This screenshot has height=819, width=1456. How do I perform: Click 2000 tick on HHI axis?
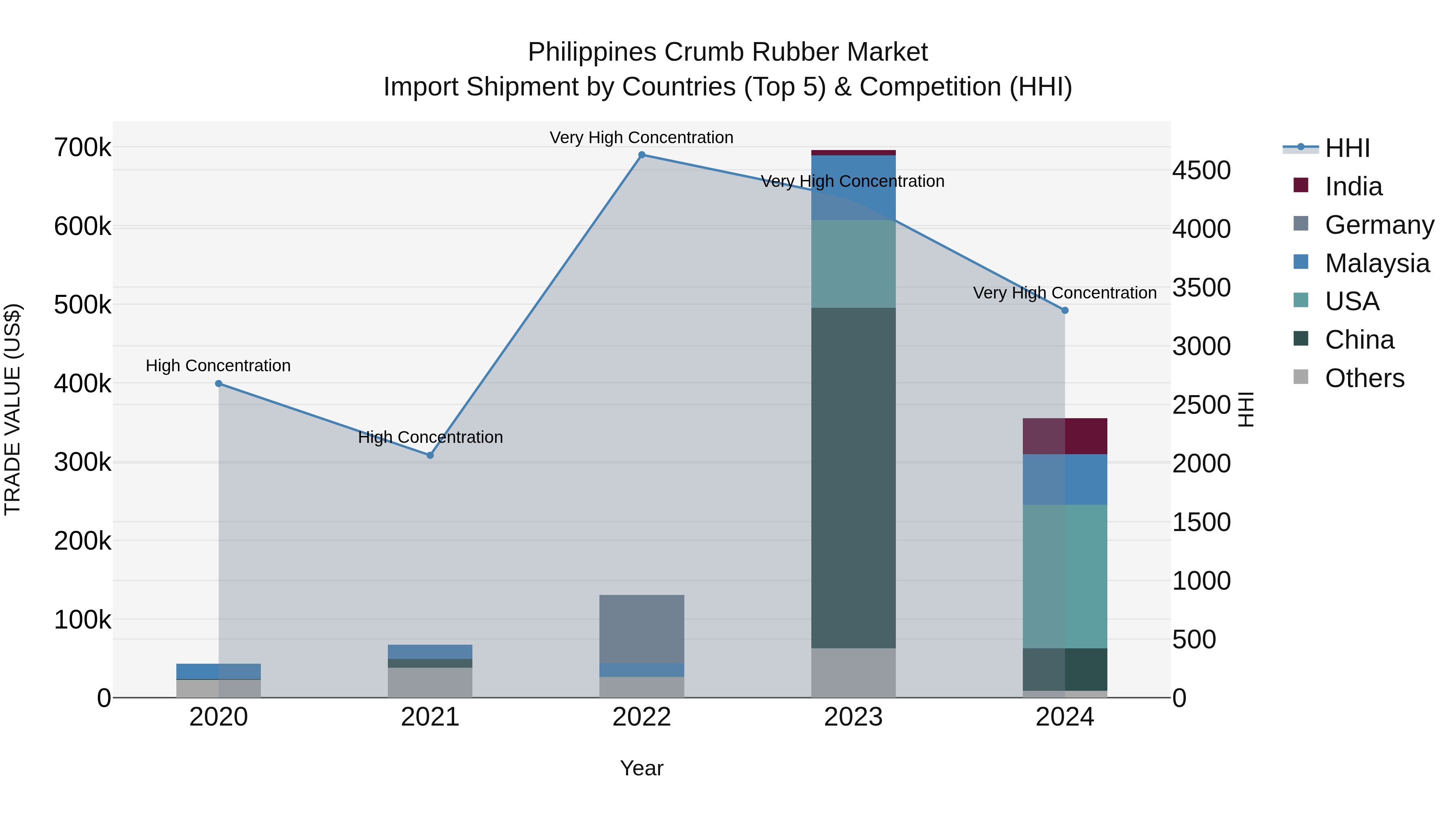[x=1202, y=463]
